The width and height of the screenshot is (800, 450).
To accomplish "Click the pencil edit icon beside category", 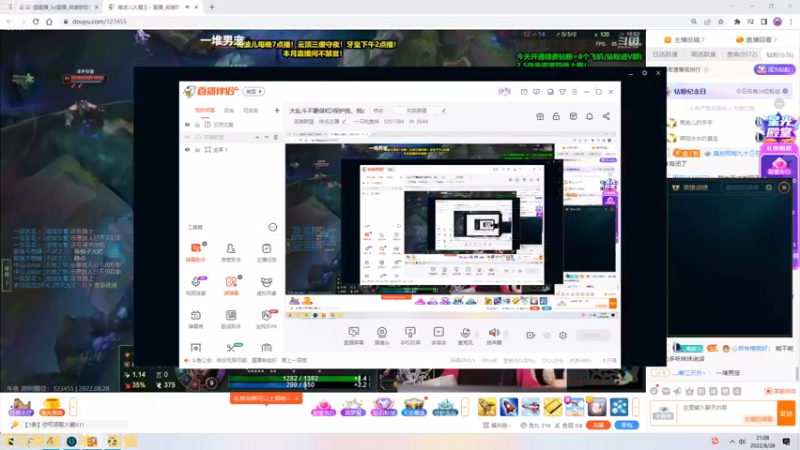I will click(x=344, y=121).
